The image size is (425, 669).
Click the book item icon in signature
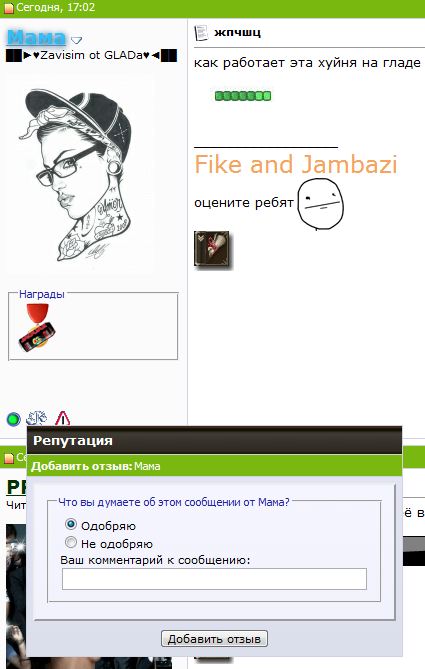point(212,250)
